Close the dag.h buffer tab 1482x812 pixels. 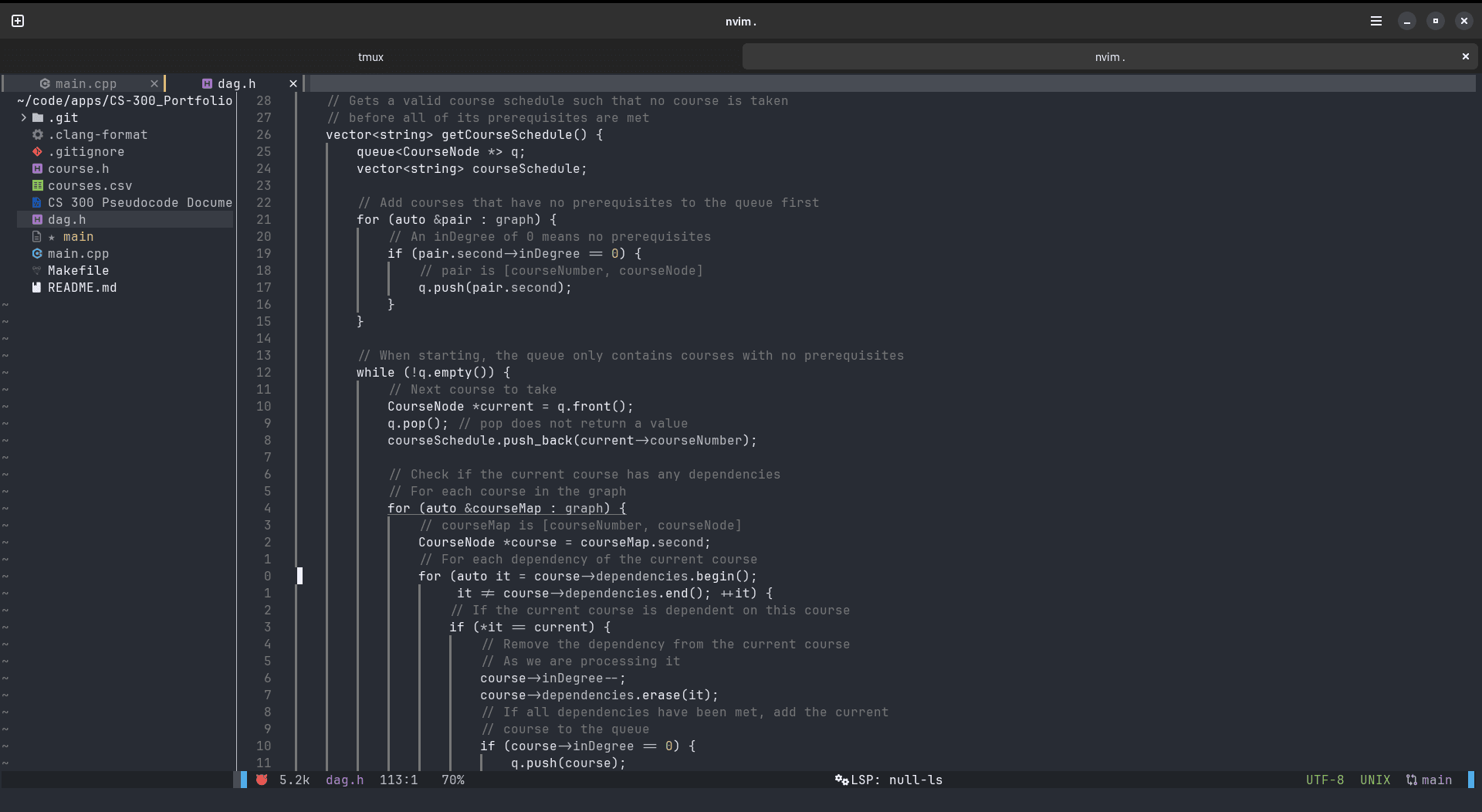click(x=293, y=83)
